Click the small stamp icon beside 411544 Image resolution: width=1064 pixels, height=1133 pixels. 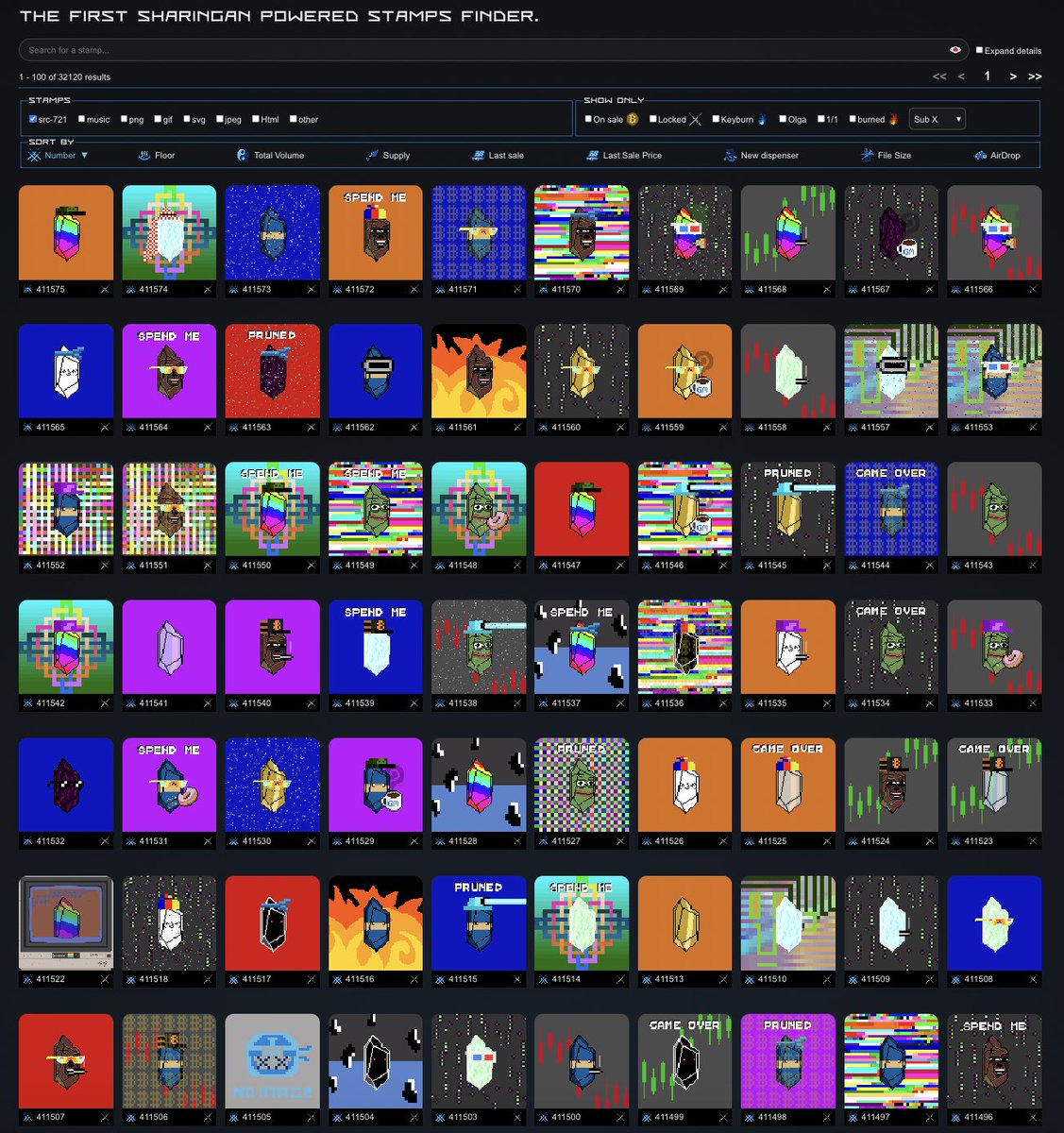pyautogui.click(x=853, y=566)
